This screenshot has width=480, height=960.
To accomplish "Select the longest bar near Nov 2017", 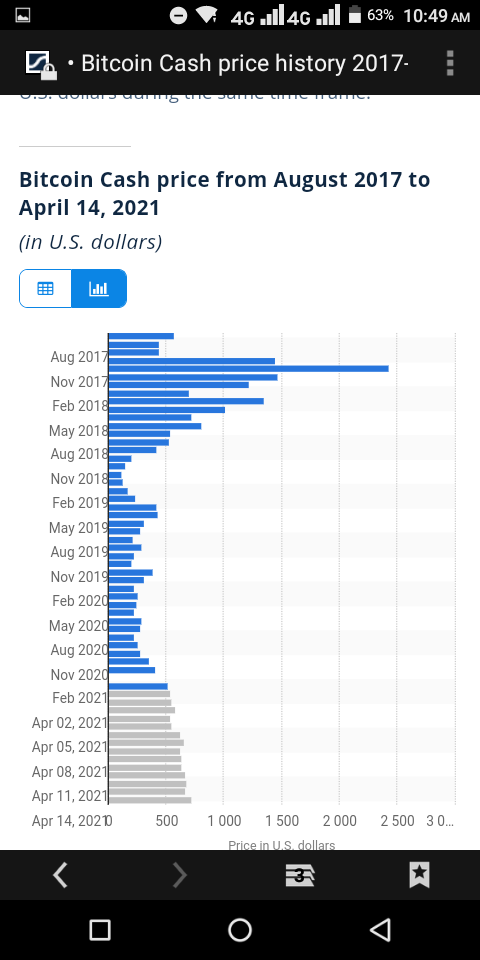I will (x=249, y=369).
